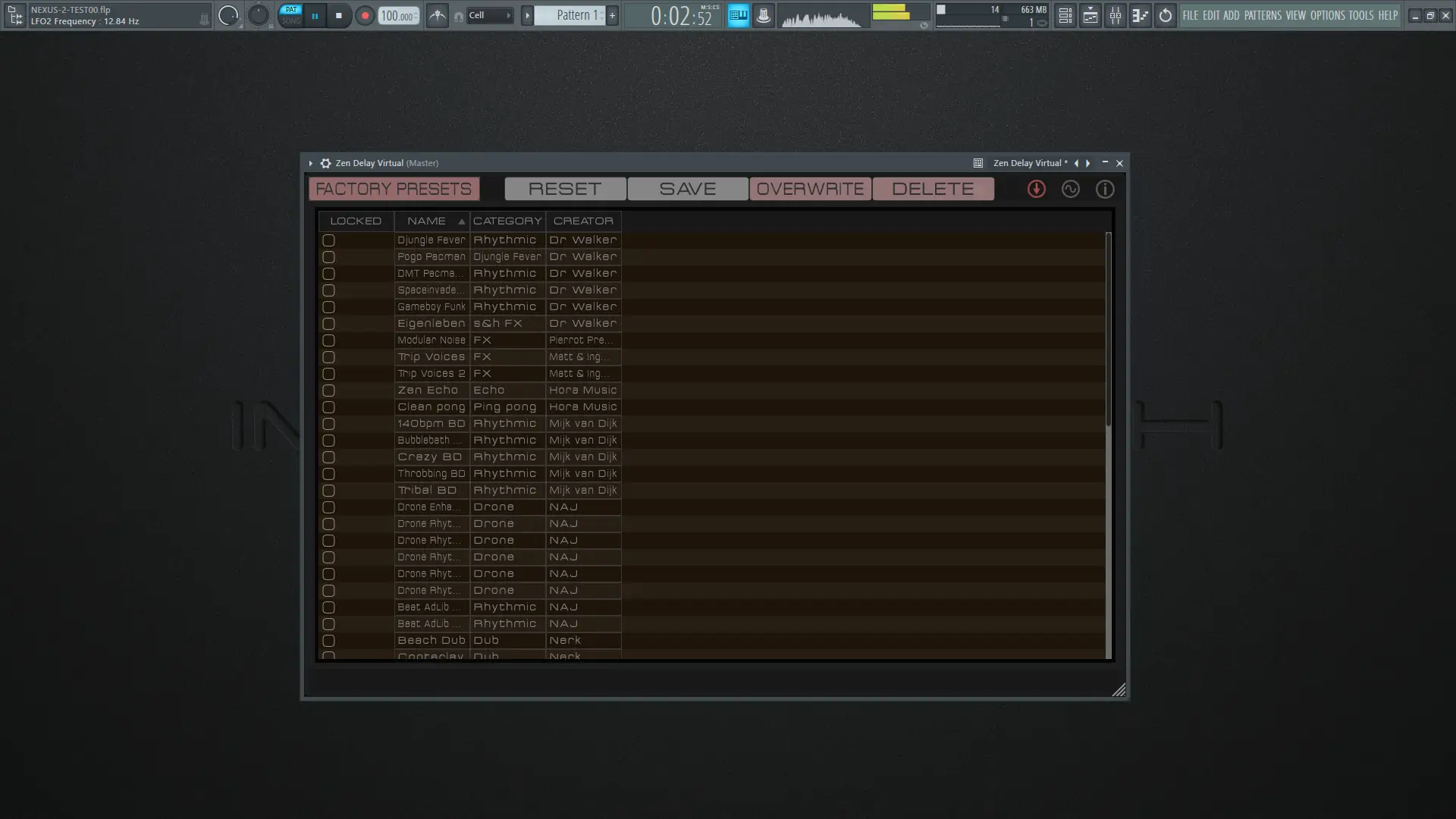Image resolution: width=1456 pixels, height=819 pixels.
Task: Click the red download arrow icon
Action: 1036,189
